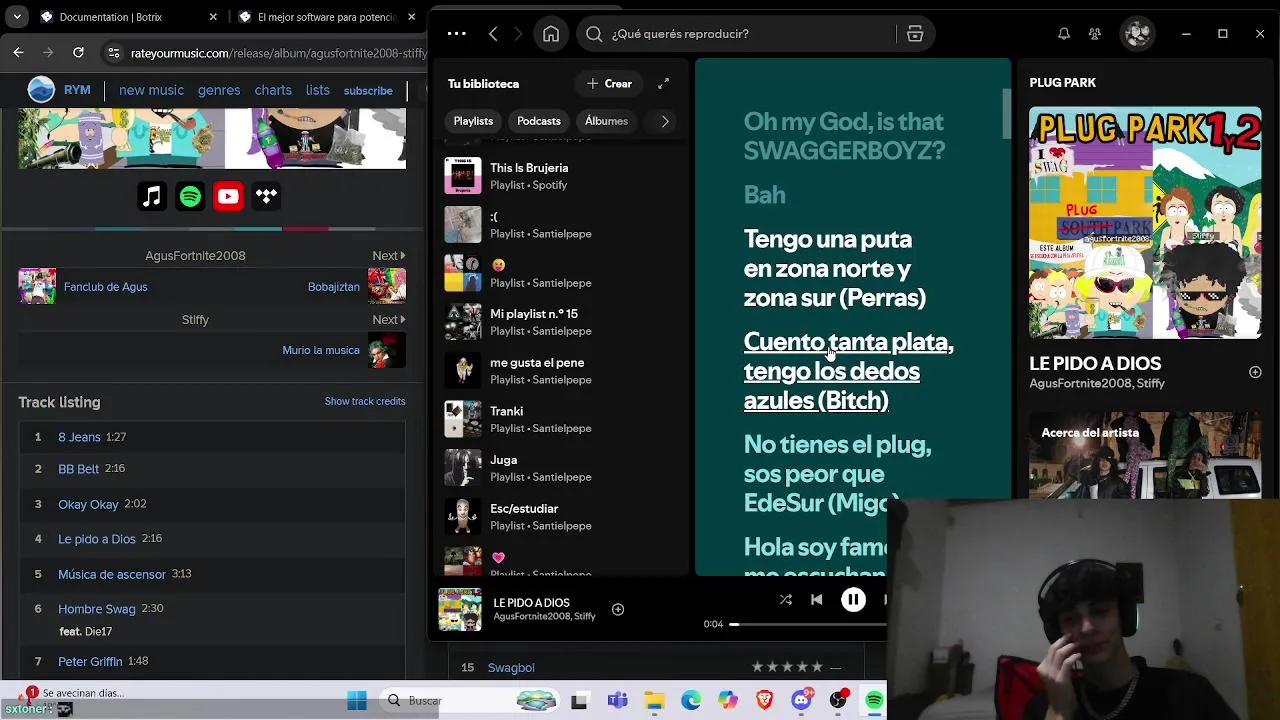
Task: Open RYM genres menu
Action: [219, 90]
